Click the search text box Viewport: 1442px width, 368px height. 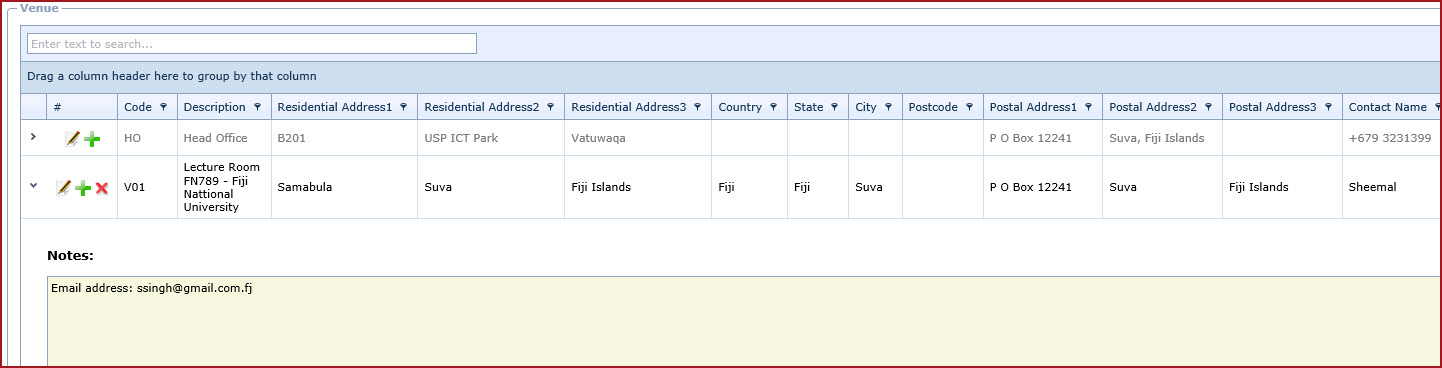(252, 44)
